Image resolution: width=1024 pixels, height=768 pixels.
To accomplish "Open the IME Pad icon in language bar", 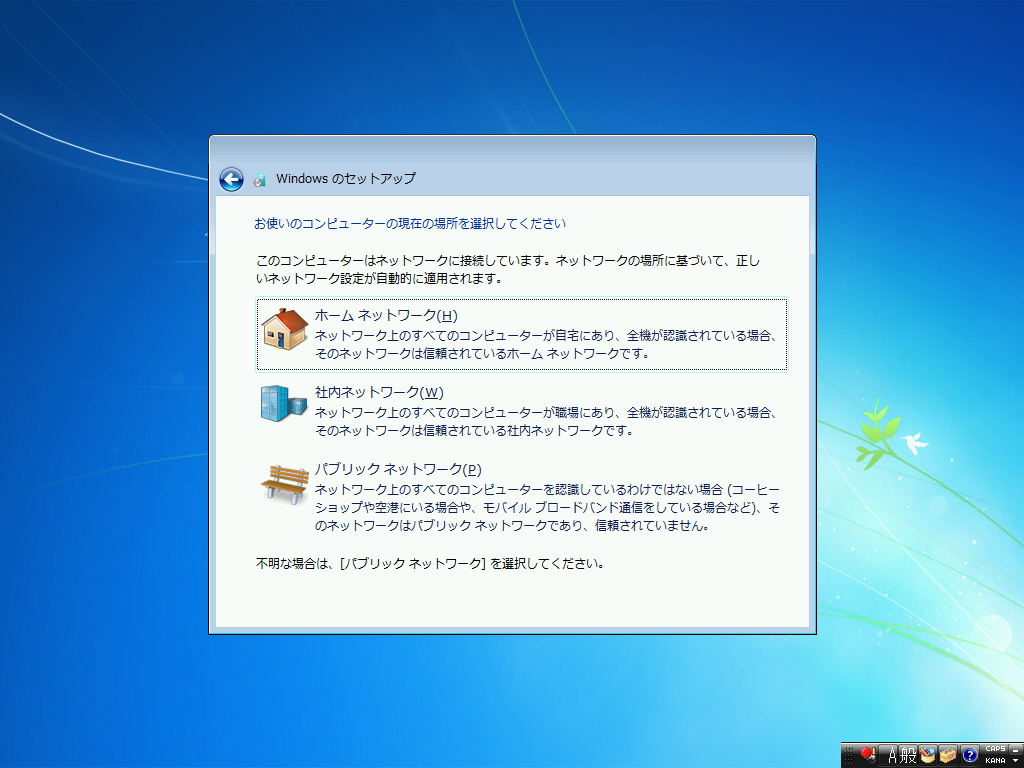I will pos(927,755).
